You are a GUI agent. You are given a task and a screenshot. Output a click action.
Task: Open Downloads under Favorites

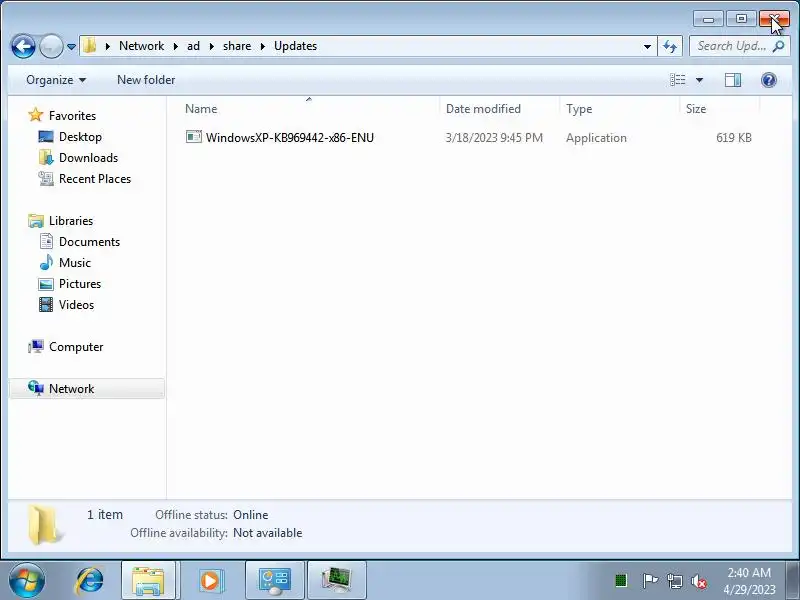[88, 158]
